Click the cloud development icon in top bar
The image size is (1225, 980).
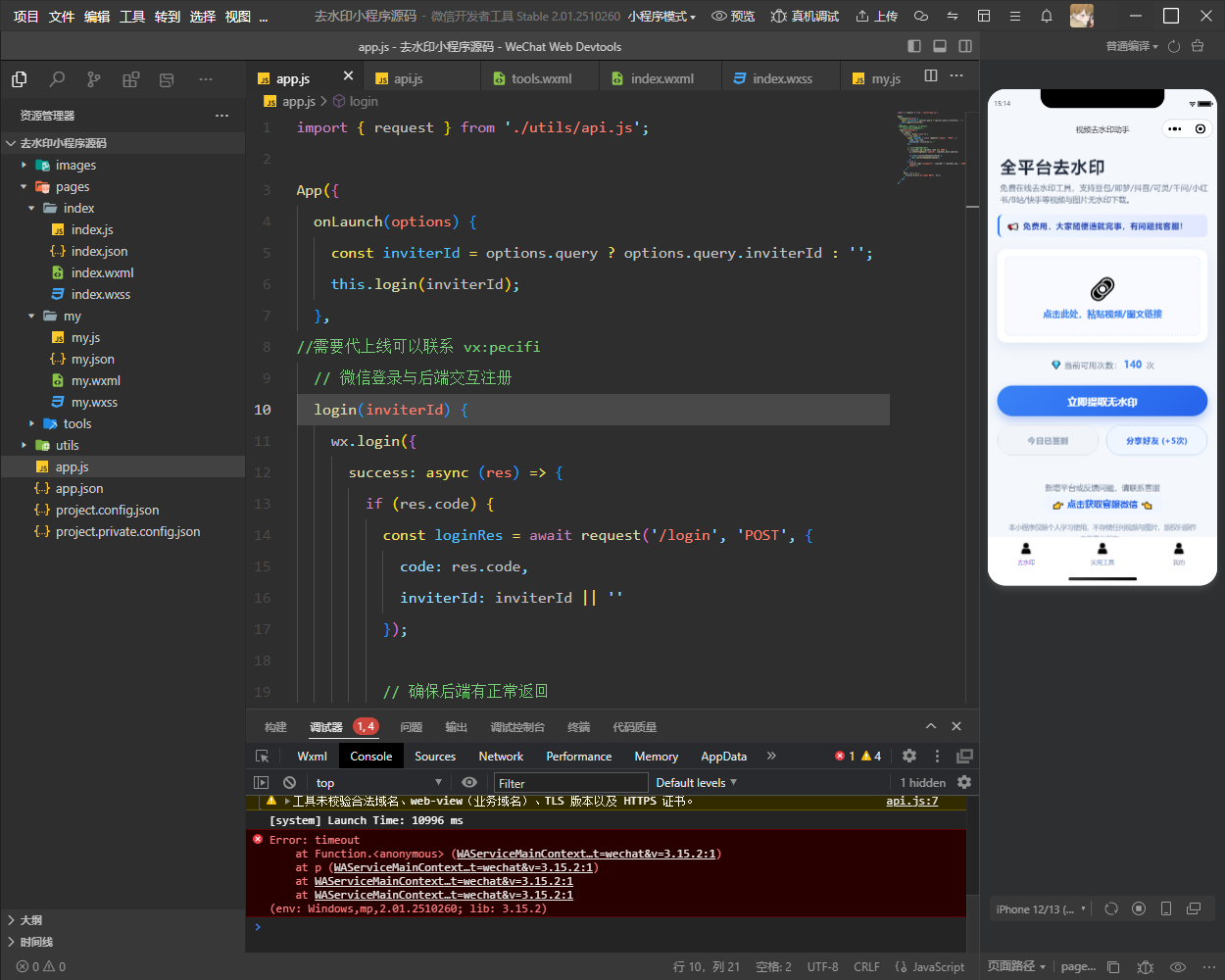click(x=920, y=17)
